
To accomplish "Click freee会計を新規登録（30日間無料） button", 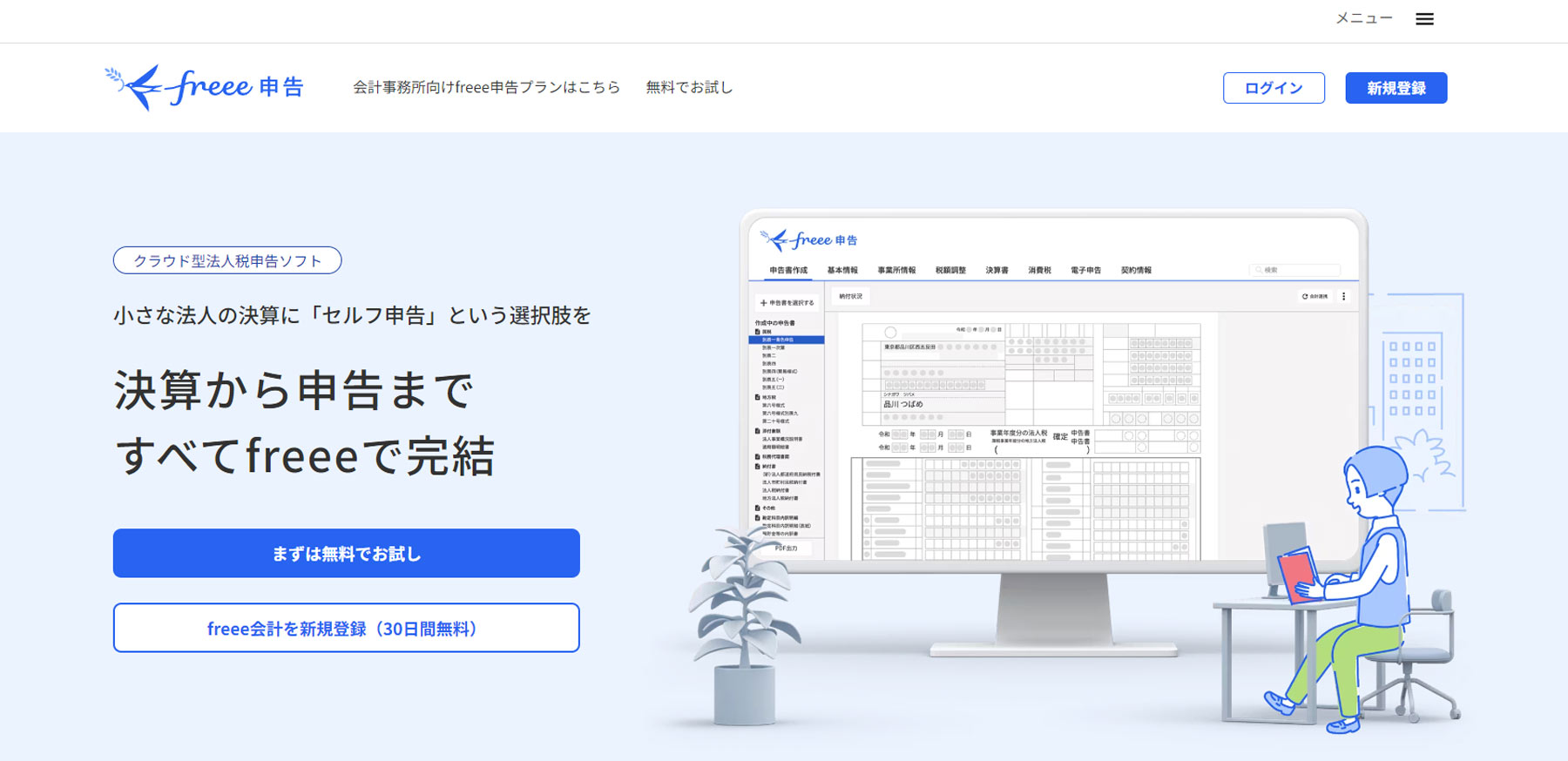I will point(346,628).
